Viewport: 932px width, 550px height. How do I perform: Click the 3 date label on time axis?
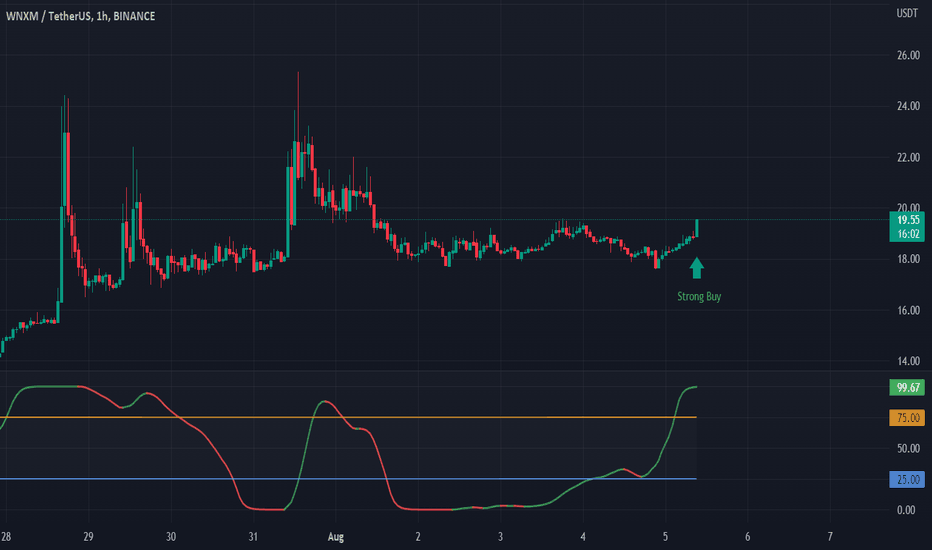(500, 537)
